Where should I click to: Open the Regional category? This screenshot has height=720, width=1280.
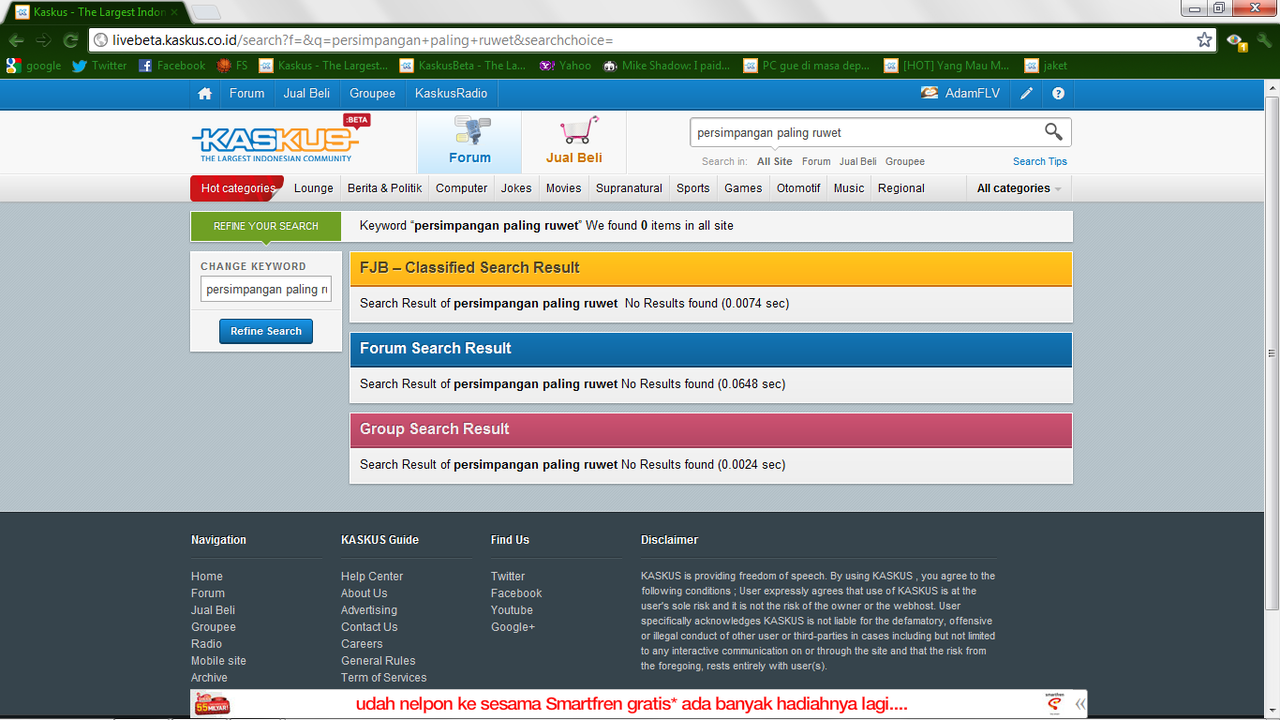901,188
